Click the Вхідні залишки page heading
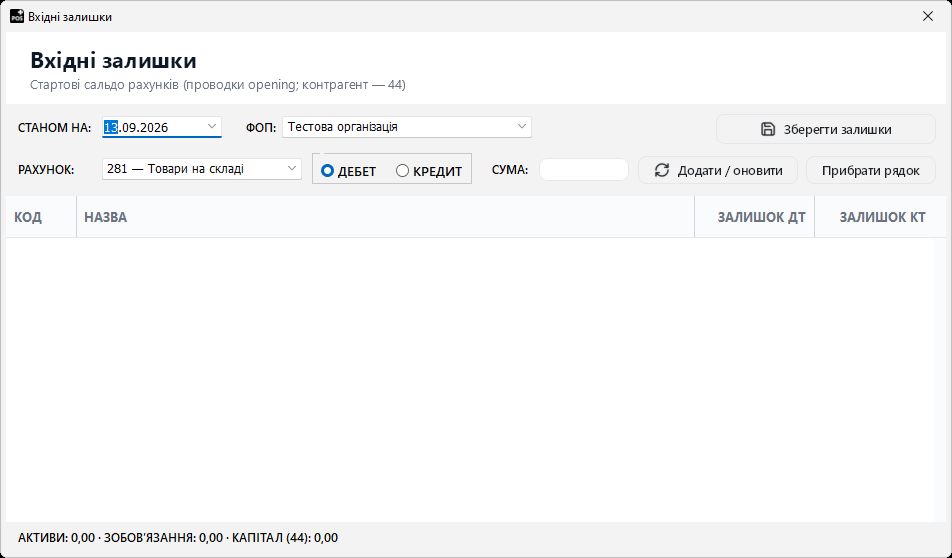Image resolution: width=952 pixels, height=558 pixels. pos(114,61)
